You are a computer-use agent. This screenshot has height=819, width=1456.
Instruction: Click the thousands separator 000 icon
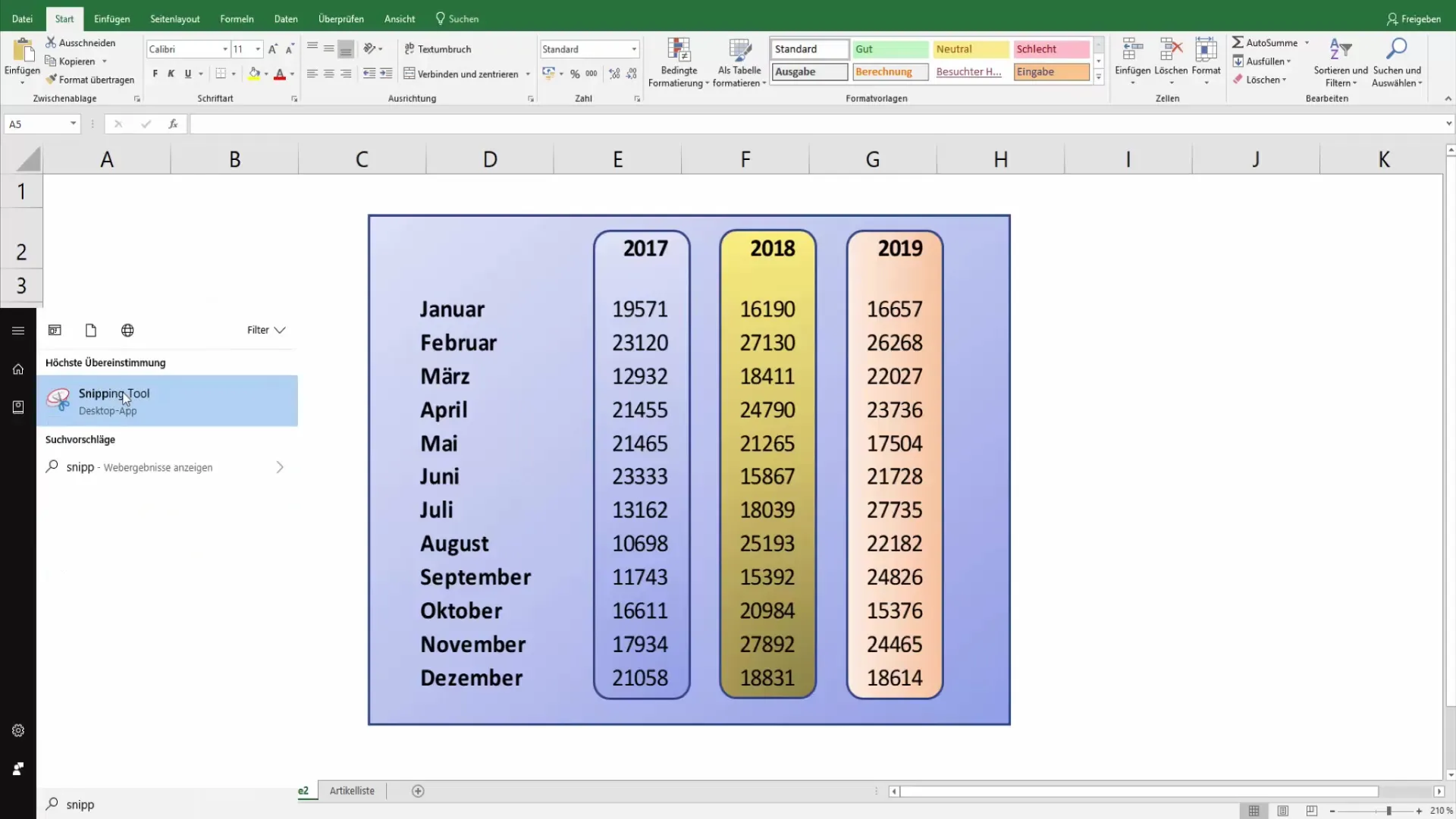(x=591, y=74)
